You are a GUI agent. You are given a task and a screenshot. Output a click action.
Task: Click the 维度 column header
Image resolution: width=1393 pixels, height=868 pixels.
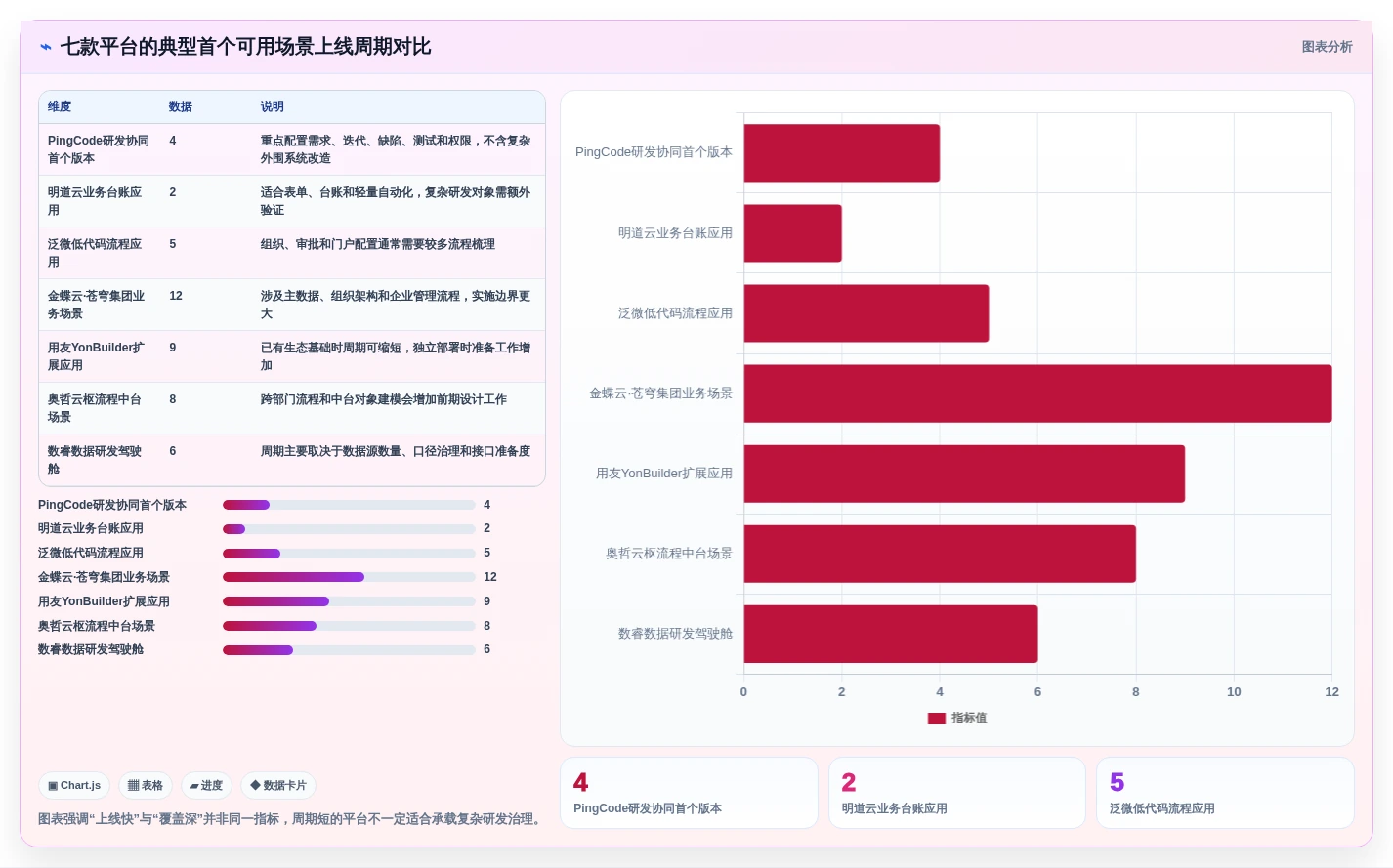tap(60, 106)
